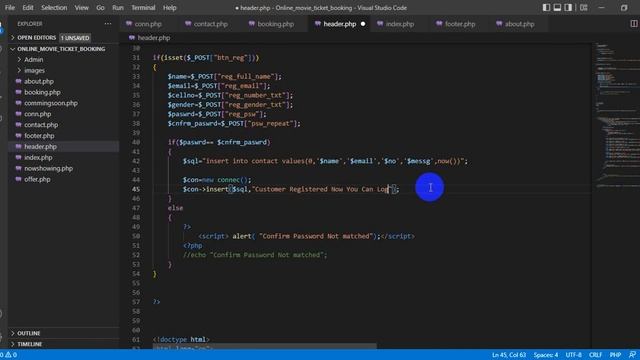Image resolution: width=640 pixels, height=360 pixels.
Task: Switch to about.php editor tab
Action: tap(519, 24)
